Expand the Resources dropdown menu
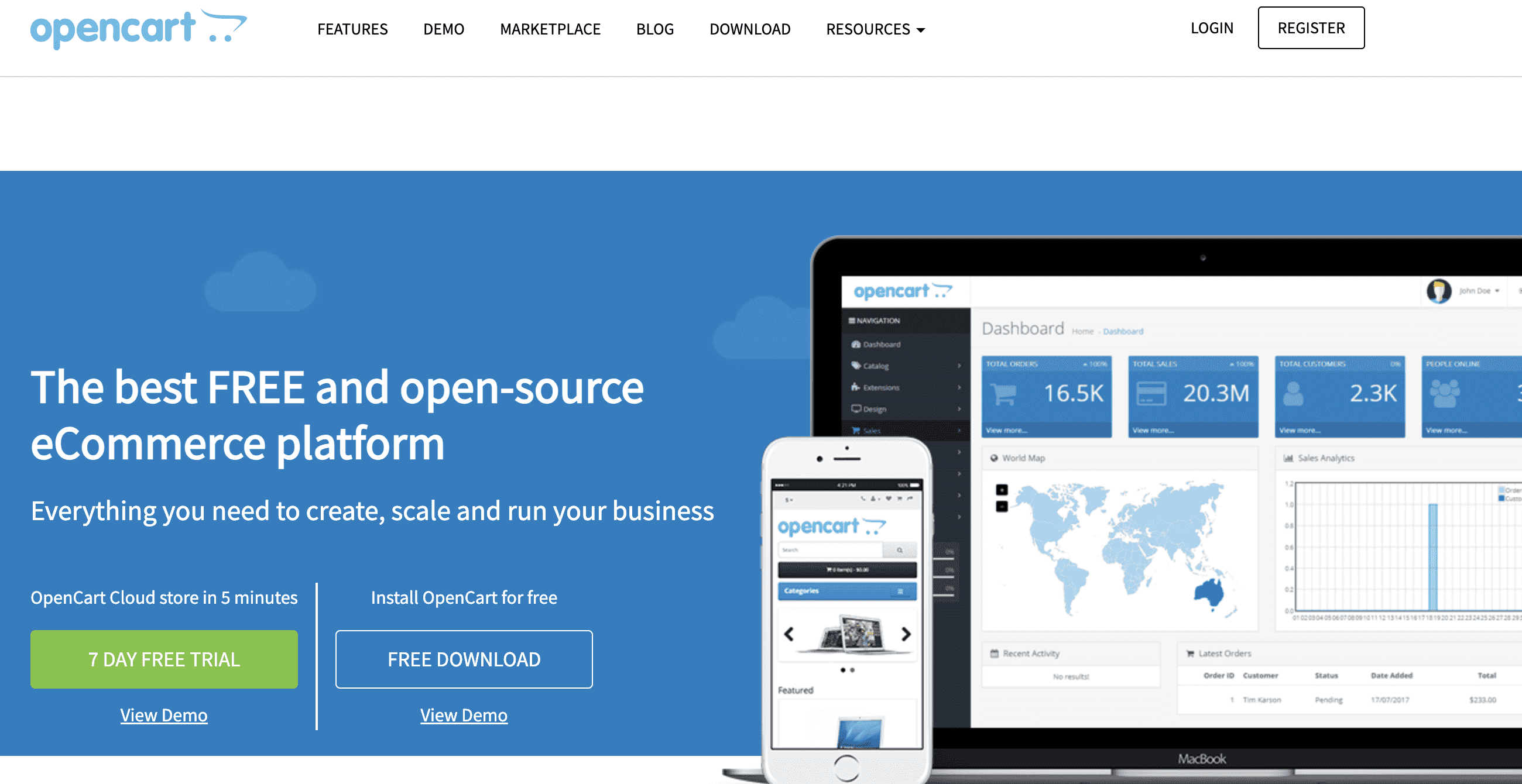The image size is (1522, 784). (x=875, y=29)
